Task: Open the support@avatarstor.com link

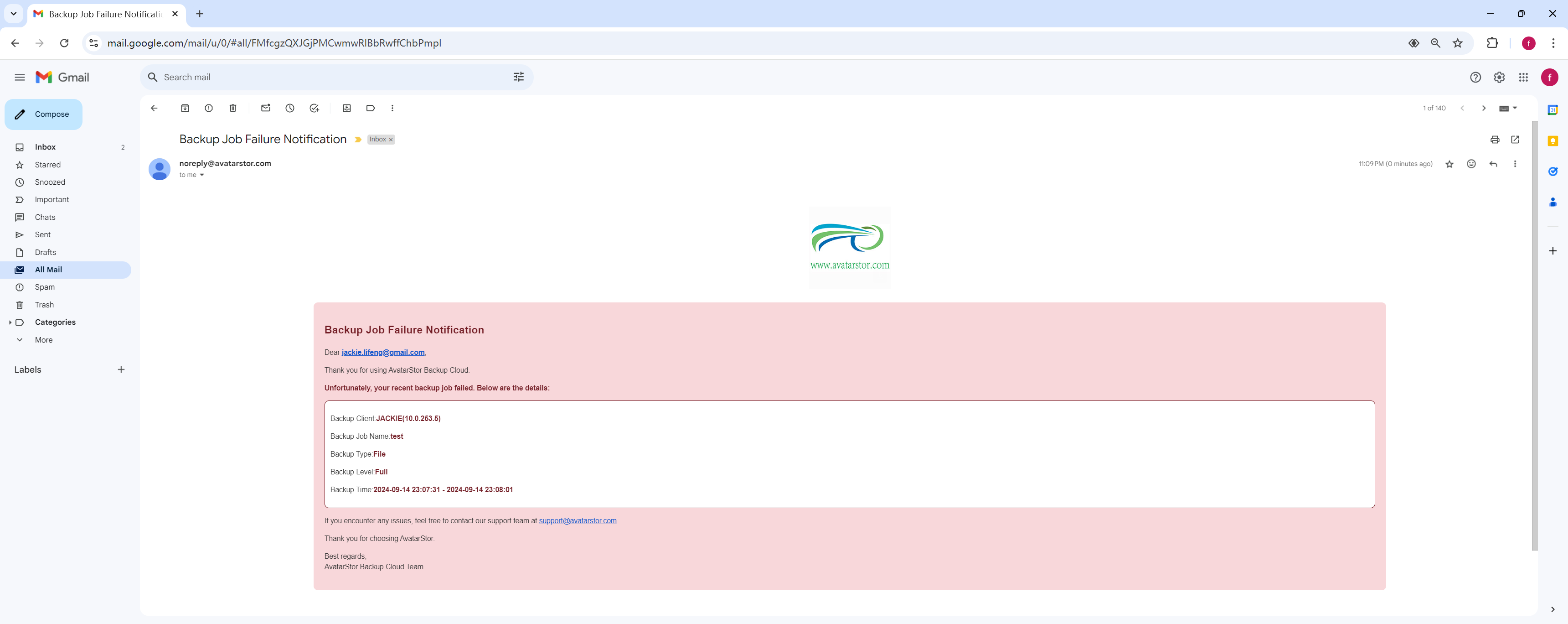Action: [x=577, y=520]
